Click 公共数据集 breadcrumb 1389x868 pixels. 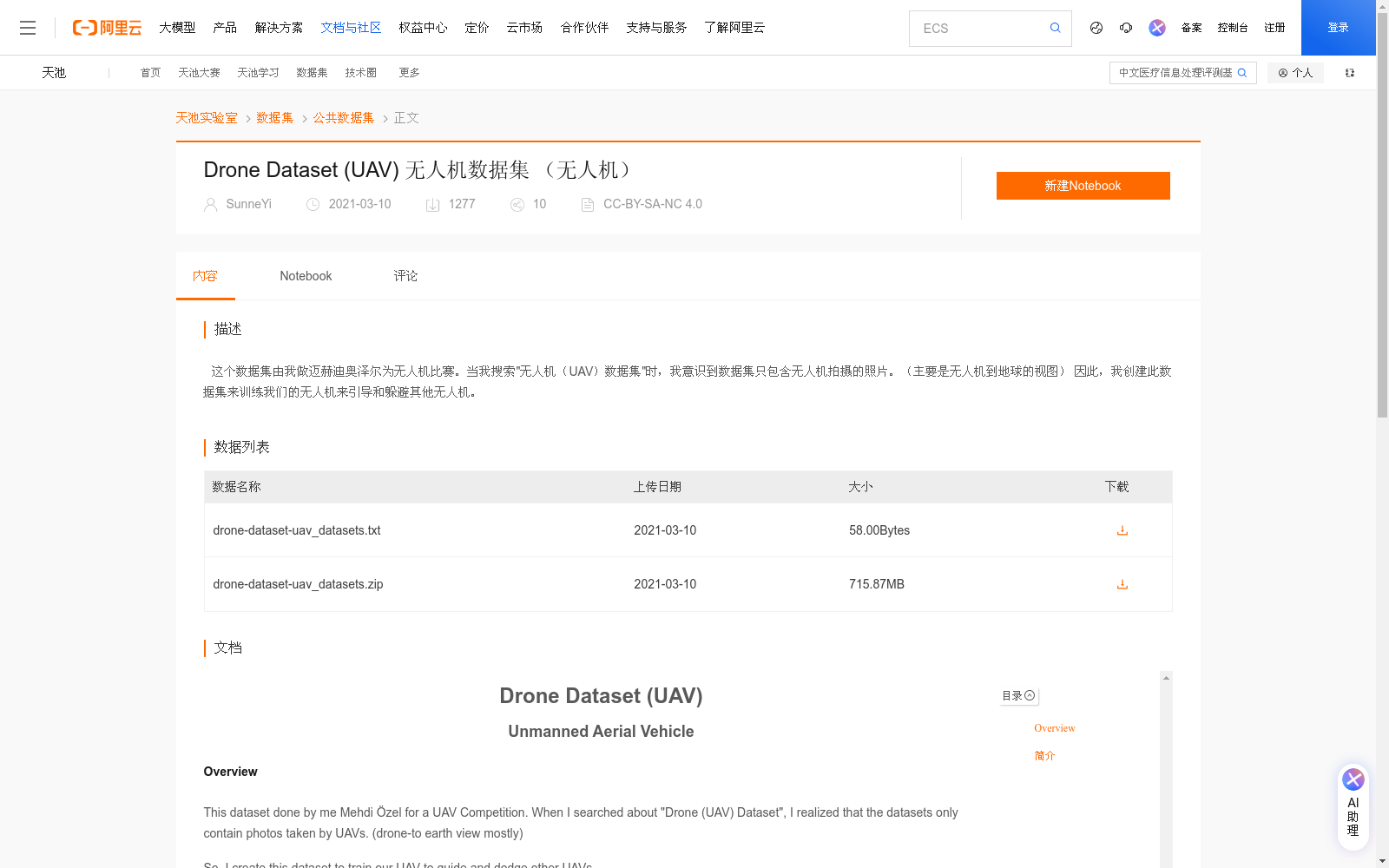click(x=344, y=118)
